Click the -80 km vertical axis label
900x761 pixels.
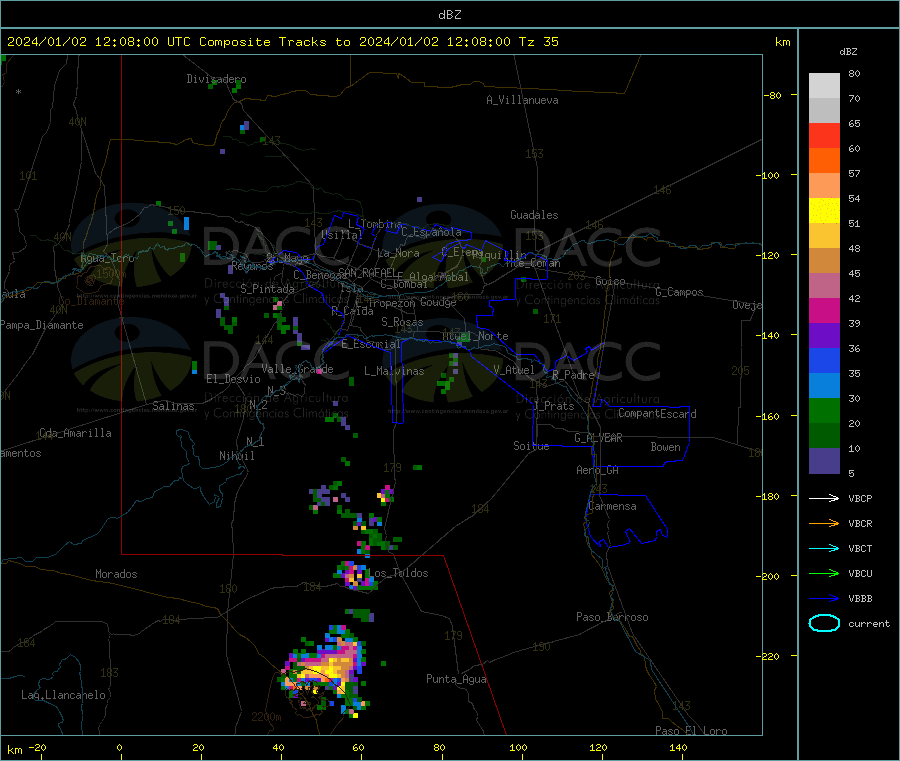click(x=773, y=95)
